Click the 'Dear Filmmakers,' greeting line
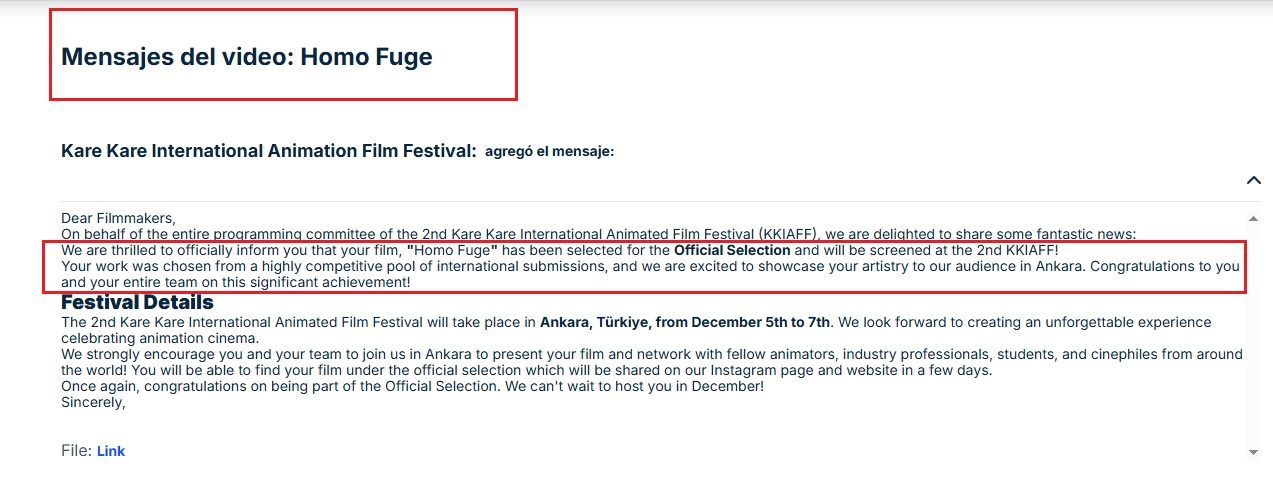 (118, 218)
